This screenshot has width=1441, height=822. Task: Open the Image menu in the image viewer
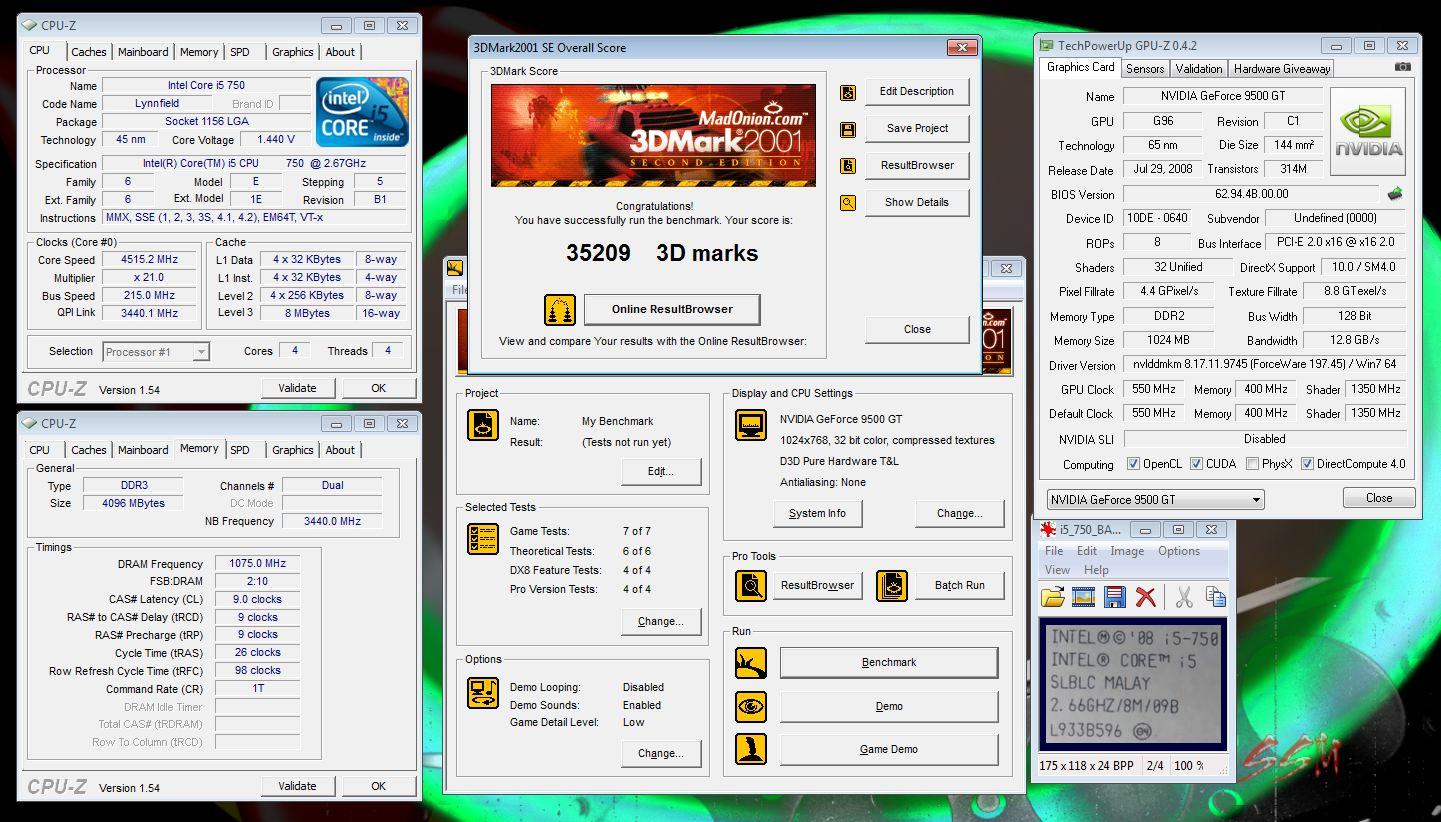pyautogui.click(x=1127, y=551)
